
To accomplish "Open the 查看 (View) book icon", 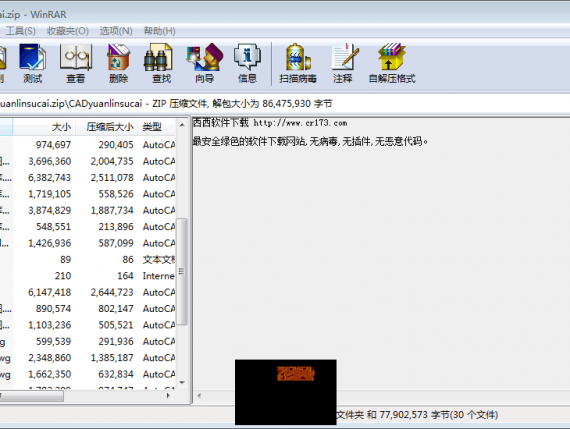I will (x=76, y=63).
